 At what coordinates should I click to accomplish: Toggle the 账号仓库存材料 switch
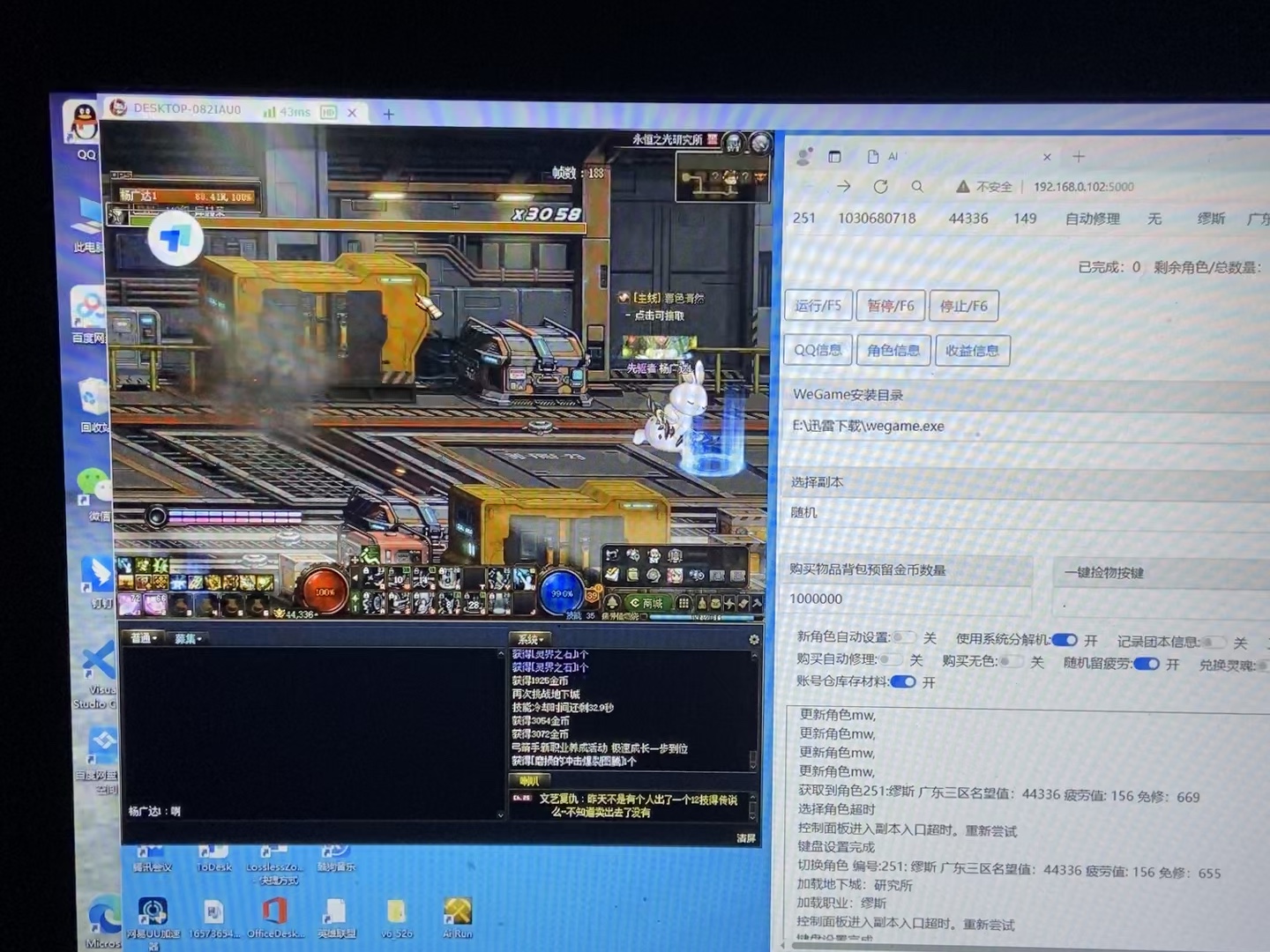903,681
